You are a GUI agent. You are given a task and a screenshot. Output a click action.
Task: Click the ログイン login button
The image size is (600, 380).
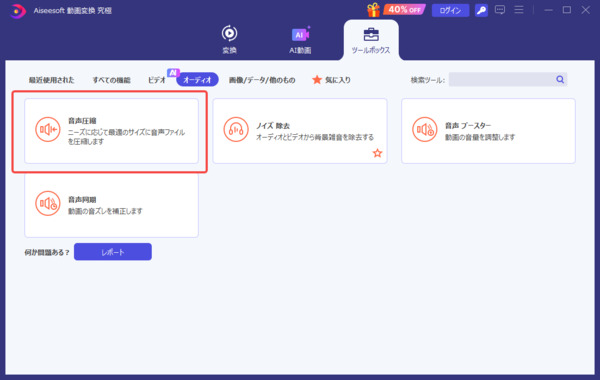(450, 10)
